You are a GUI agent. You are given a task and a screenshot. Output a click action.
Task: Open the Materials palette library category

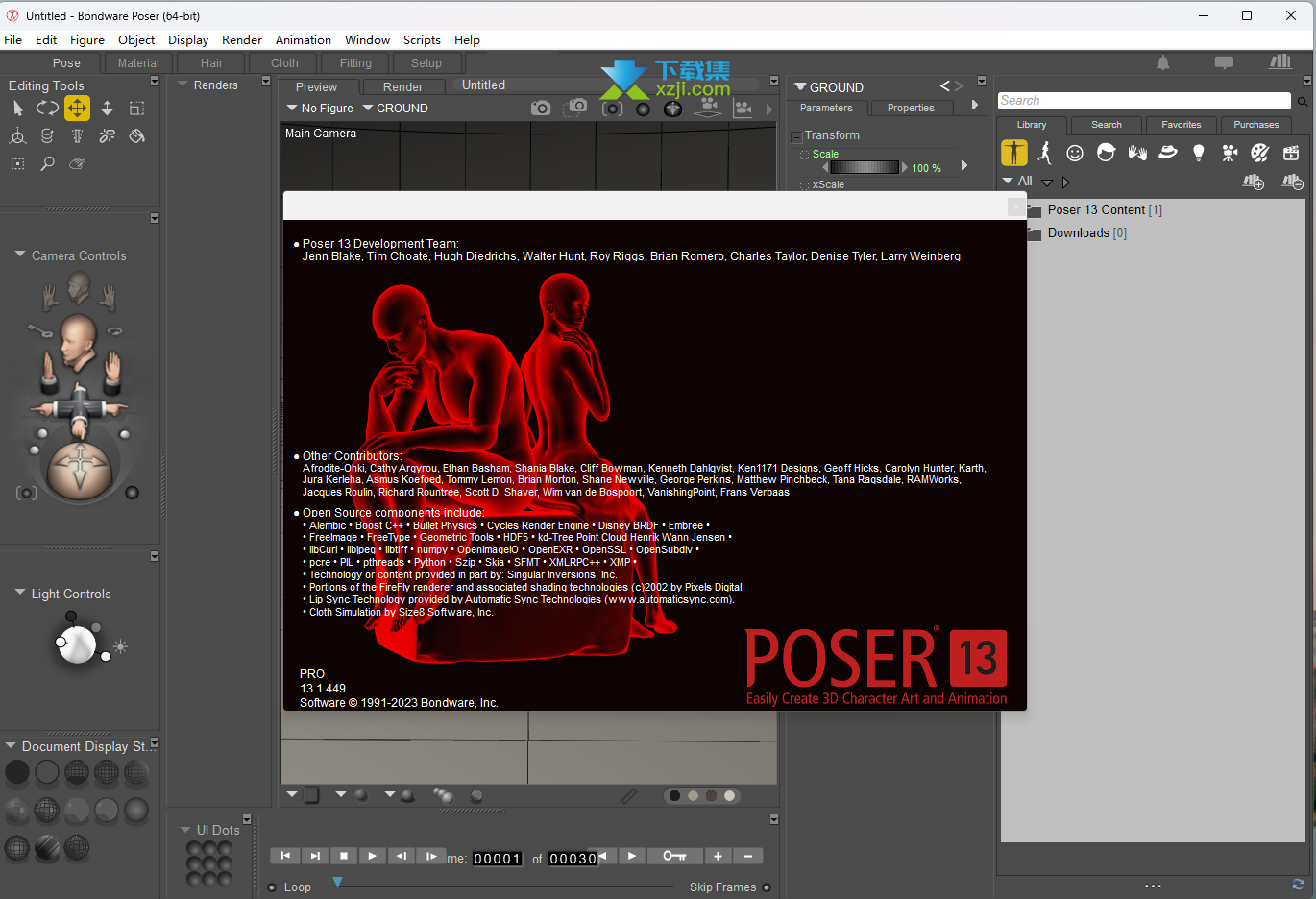tap(1260, 153)
